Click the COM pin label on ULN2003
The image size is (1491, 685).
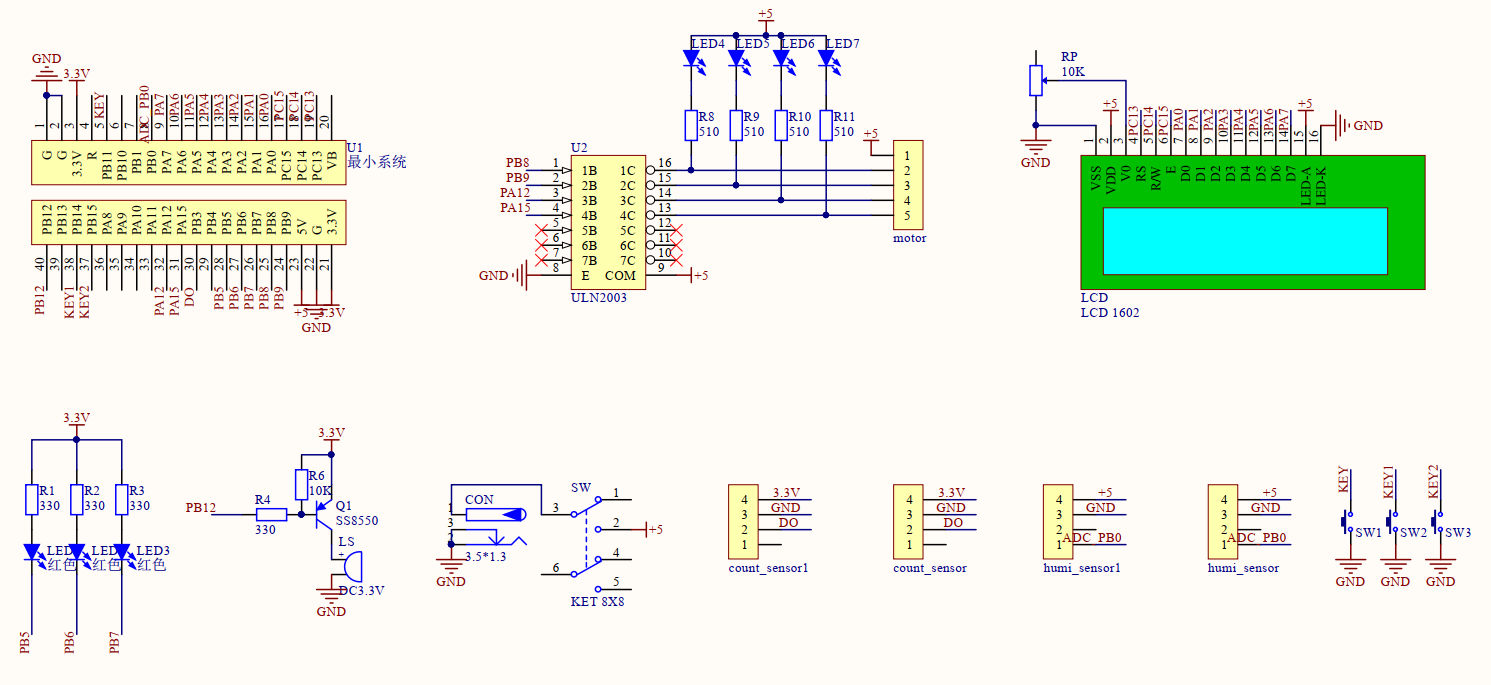[x=620, y=275]
